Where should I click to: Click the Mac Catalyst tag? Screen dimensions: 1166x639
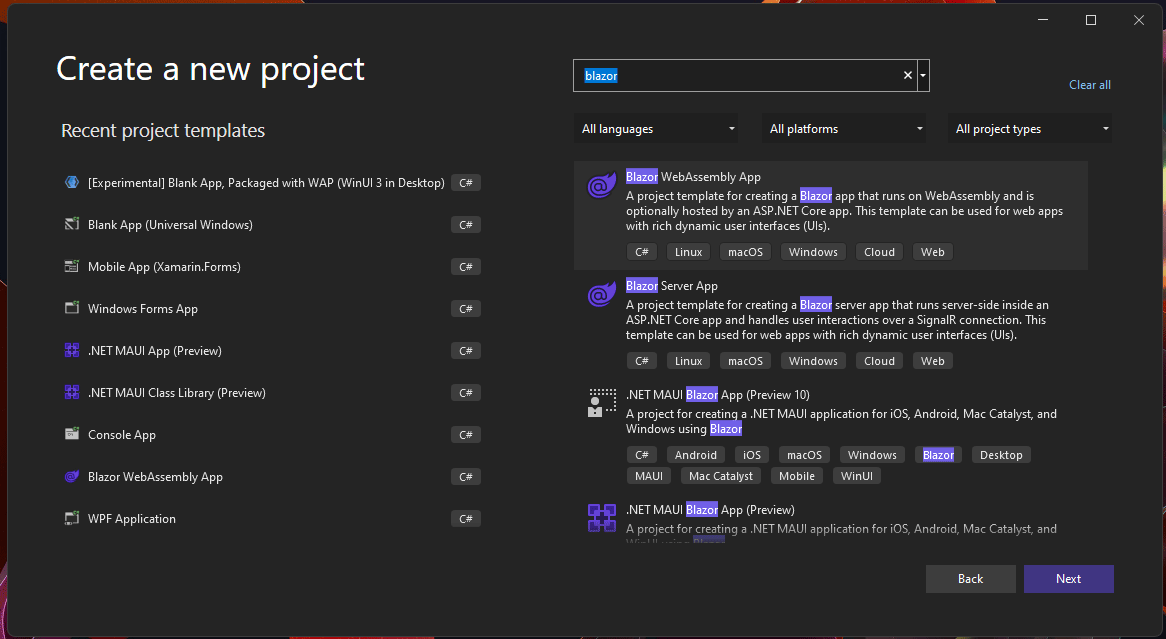point(721,476)
